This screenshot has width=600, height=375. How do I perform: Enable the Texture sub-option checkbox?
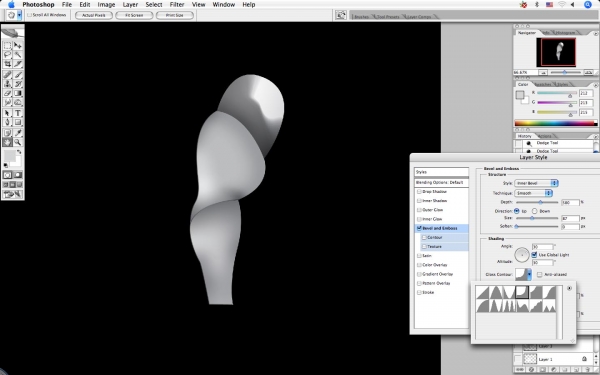point(424,246)
